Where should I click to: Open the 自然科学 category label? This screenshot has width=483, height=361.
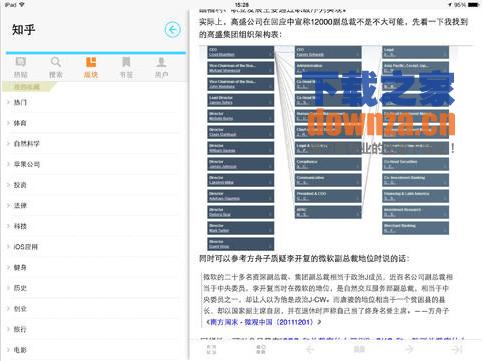click(x=27, y=144)
